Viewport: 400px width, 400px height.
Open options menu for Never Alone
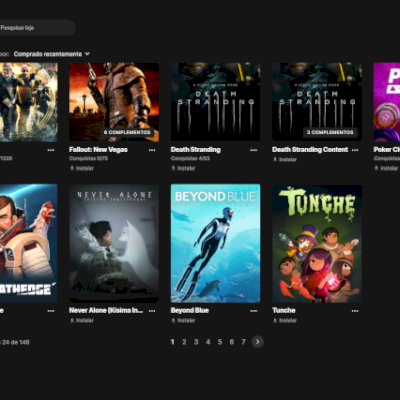152,311
